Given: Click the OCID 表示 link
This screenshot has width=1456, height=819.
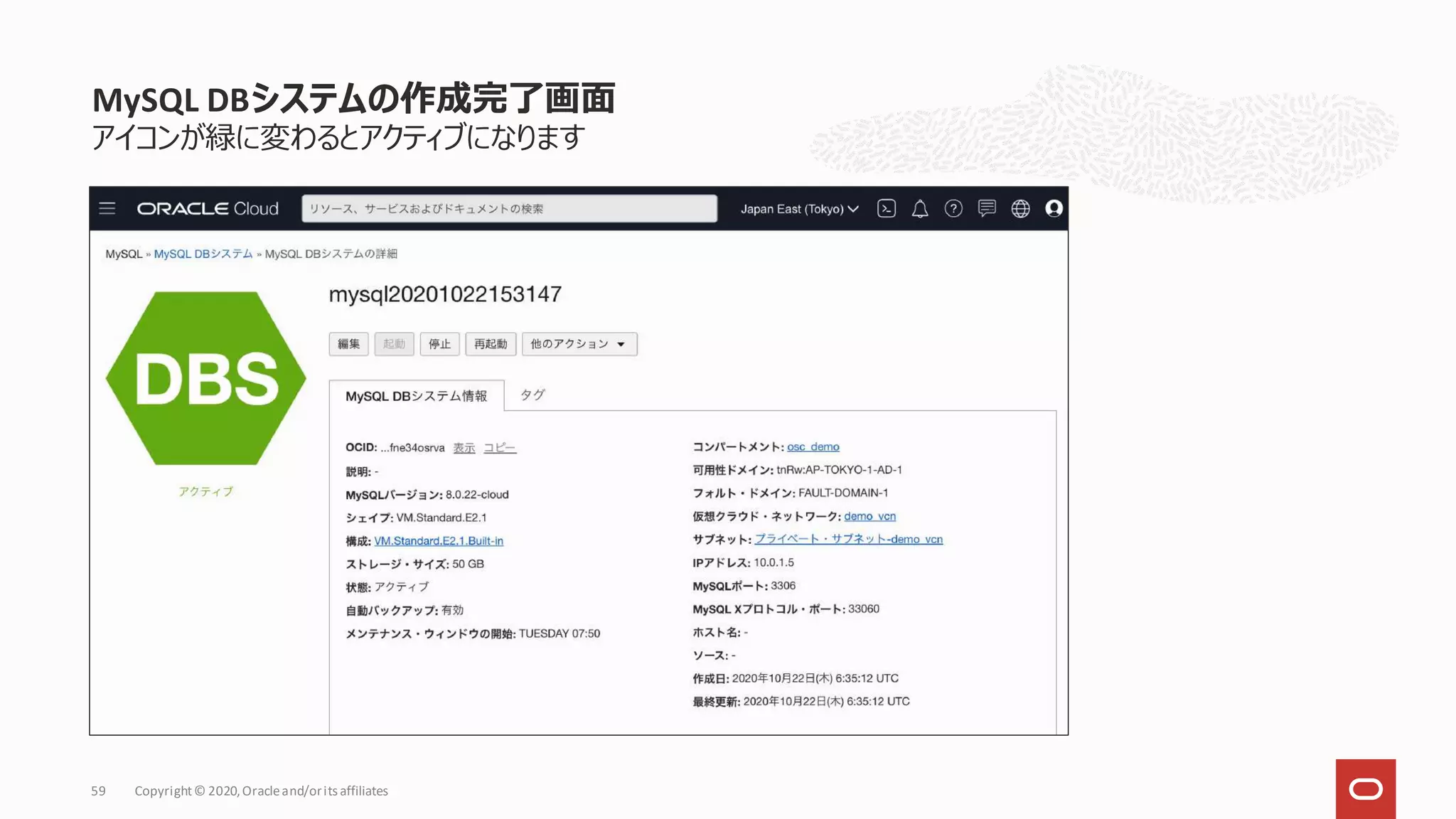Looking at the screenshot, I should [x=464, y=448].
